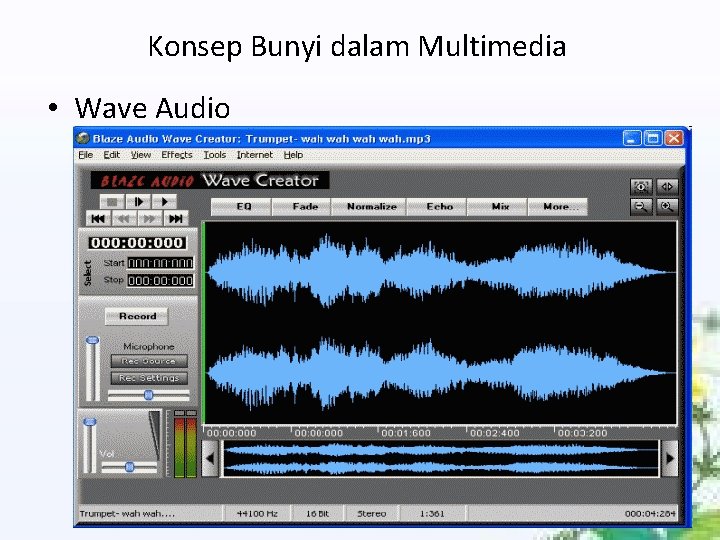Apply the Normalize effect button
The width and height of the screenshot is (720, 540).
(x=371, y=207)
